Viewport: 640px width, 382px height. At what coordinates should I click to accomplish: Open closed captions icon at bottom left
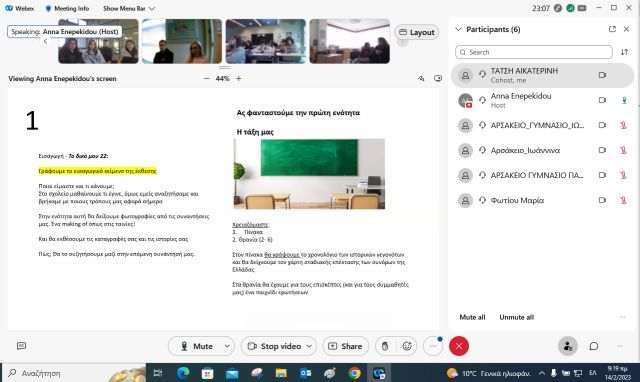pos(22,346)
